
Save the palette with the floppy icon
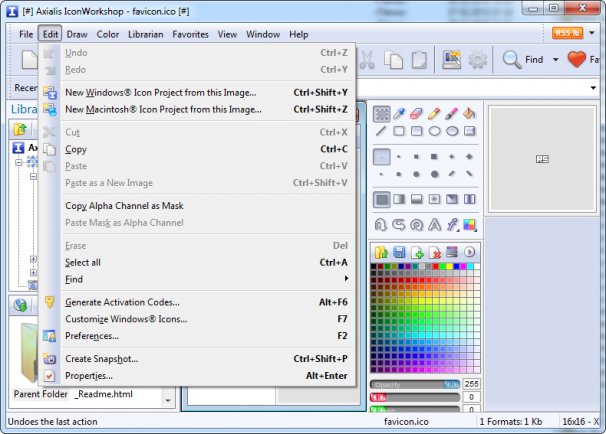pyautogui.click(x=399, y=253)
